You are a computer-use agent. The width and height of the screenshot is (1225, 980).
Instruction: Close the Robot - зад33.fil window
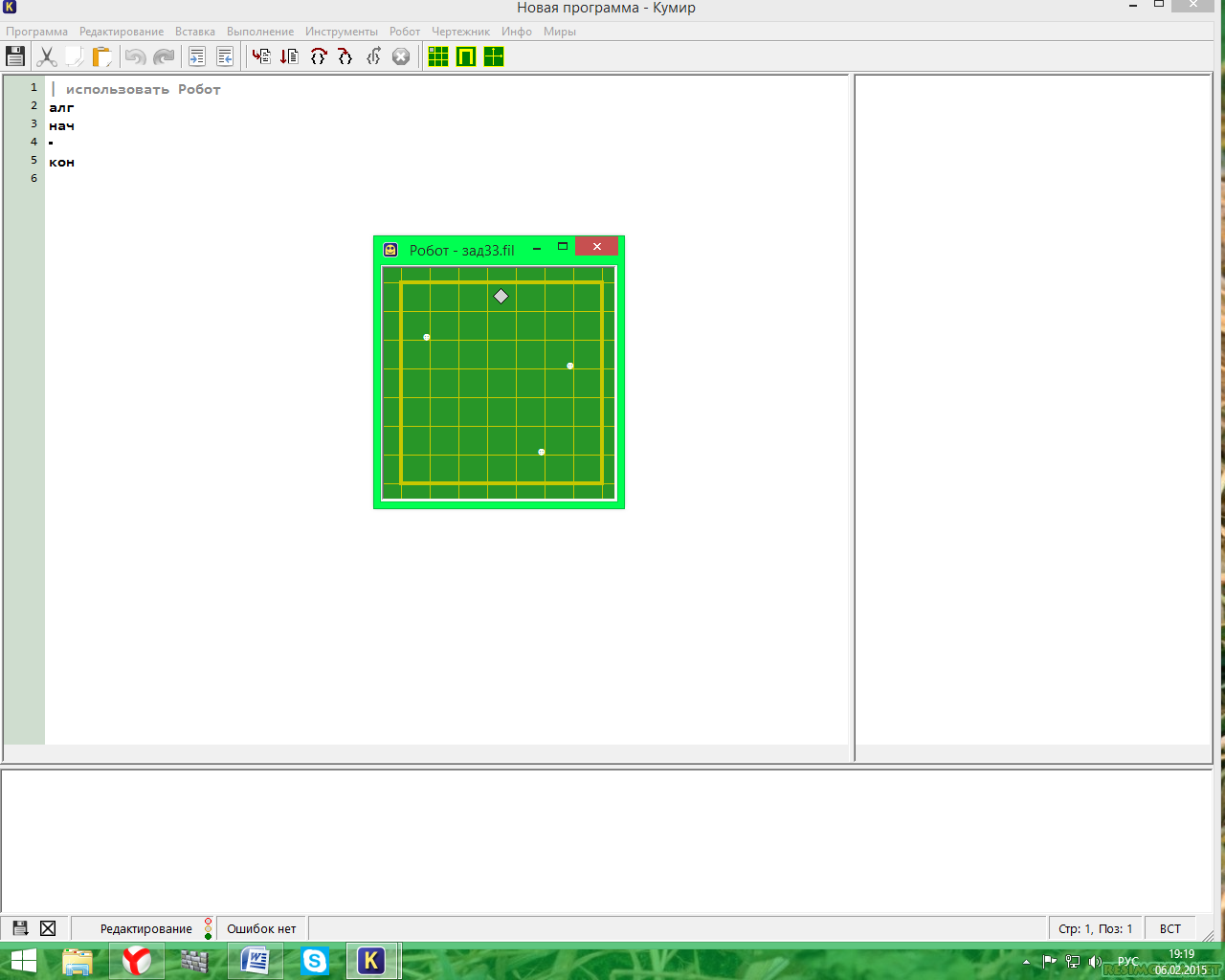point(597,247)
